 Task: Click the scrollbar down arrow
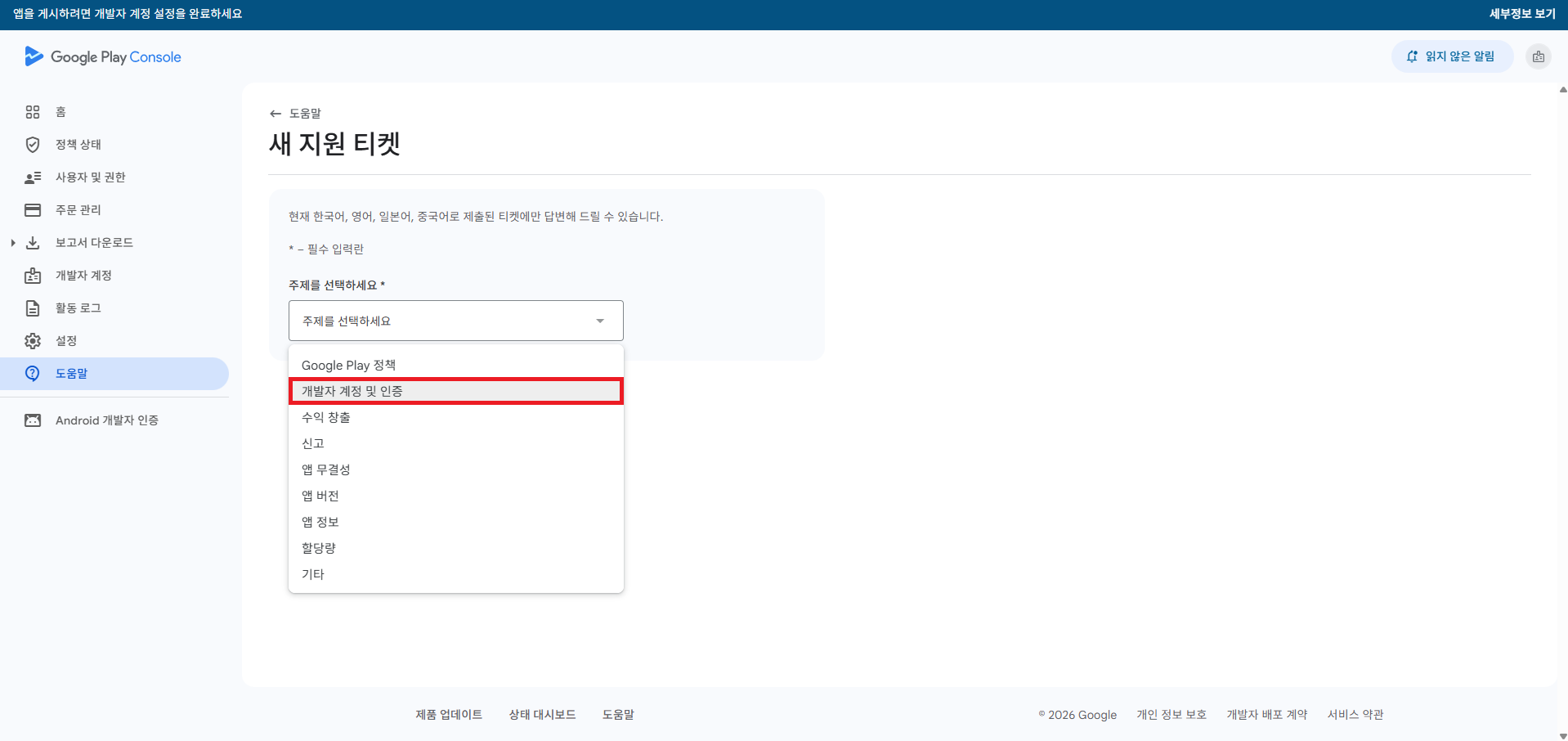[1563, 736]
